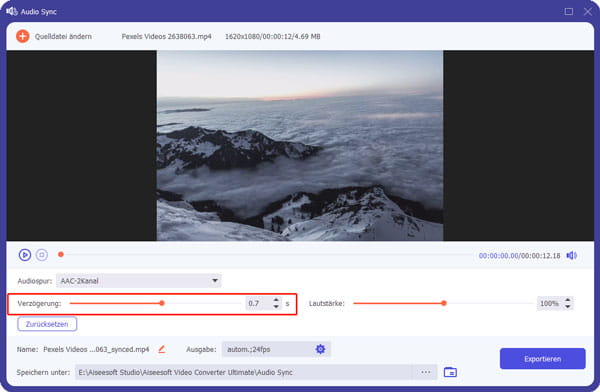The width and height of the screenshot is (600, 392).
Task: Browse the save location with the three-dots button
Action: click(426, 372)
